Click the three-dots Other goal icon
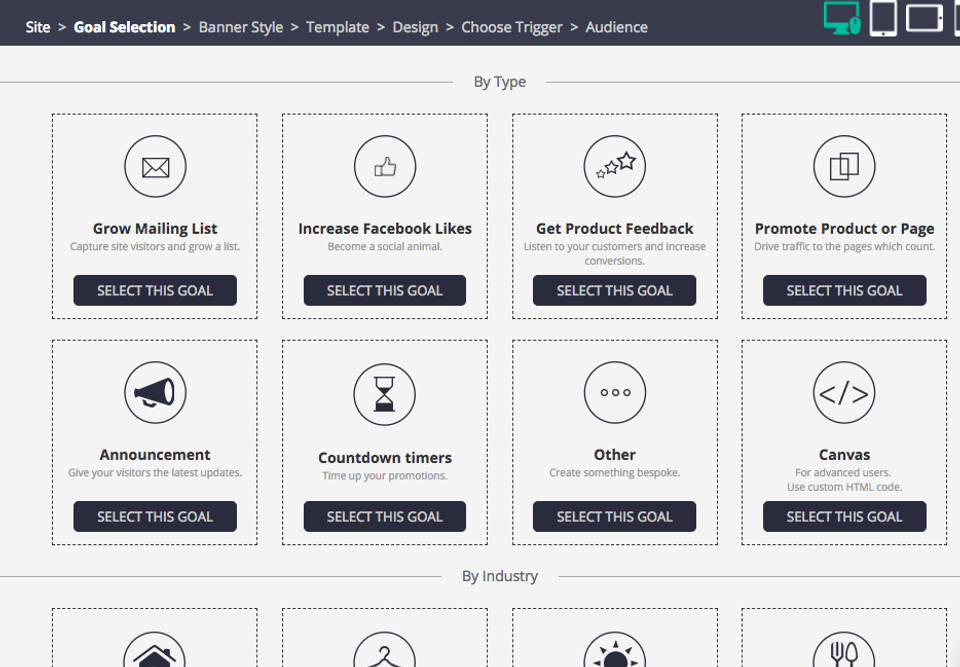 [x=615, y=393]
